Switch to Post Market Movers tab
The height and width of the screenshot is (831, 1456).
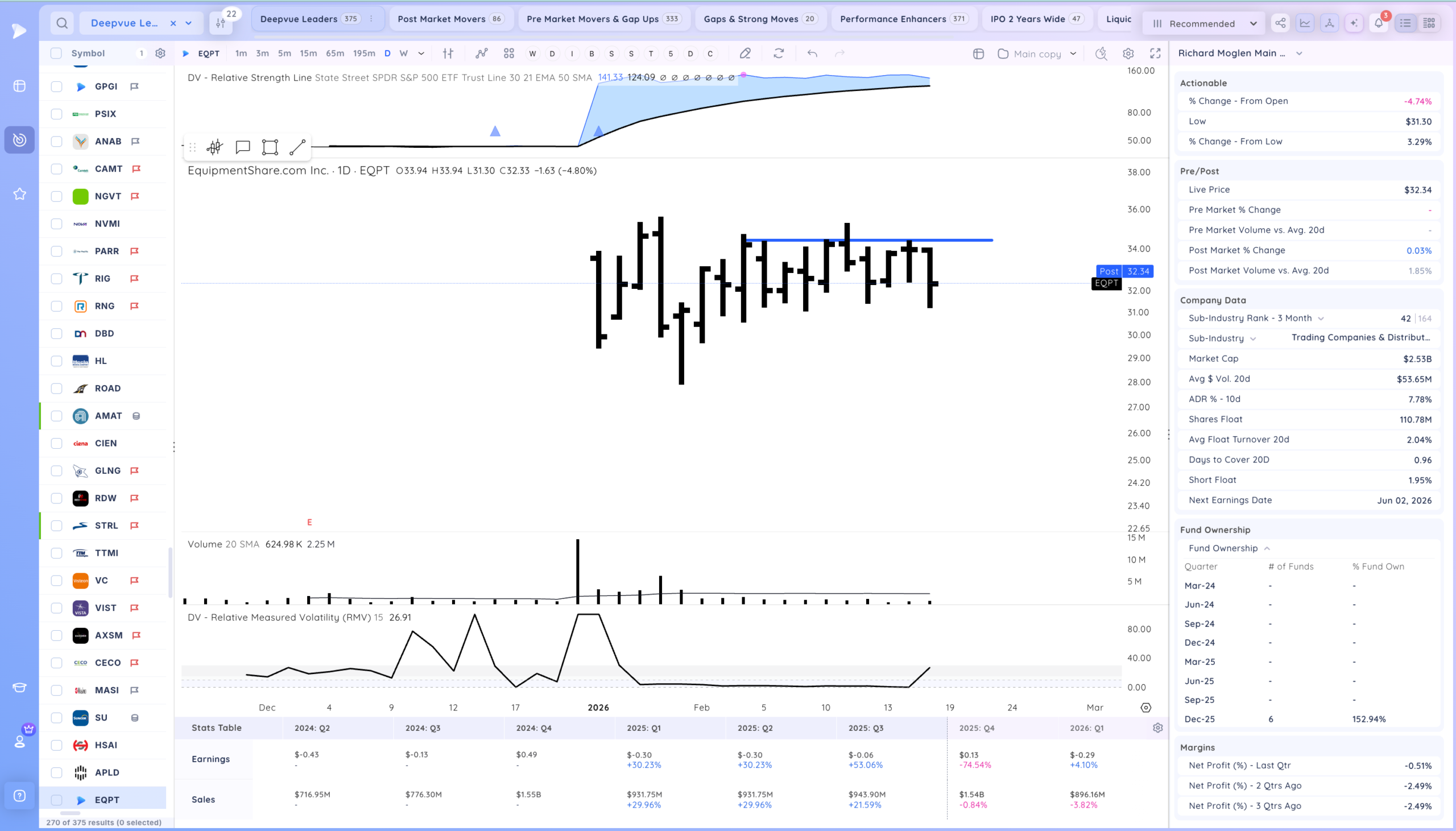(x=450, y=19)
